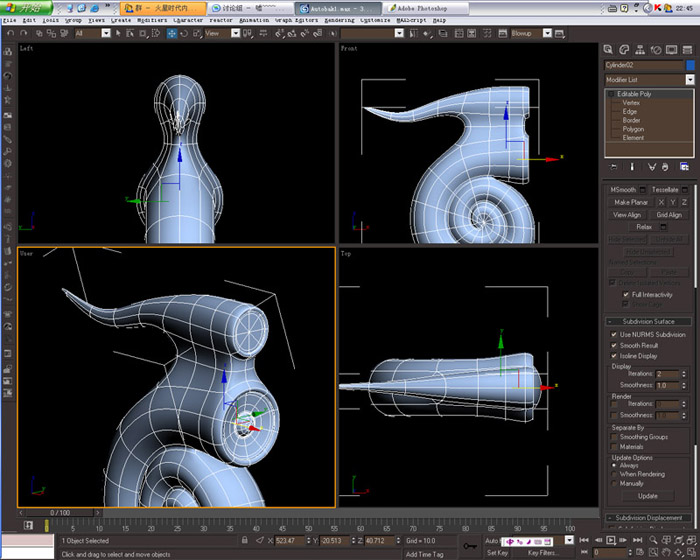Open the Customize menu
Viewport: 700px width, 560px height.
click(375, 20)
